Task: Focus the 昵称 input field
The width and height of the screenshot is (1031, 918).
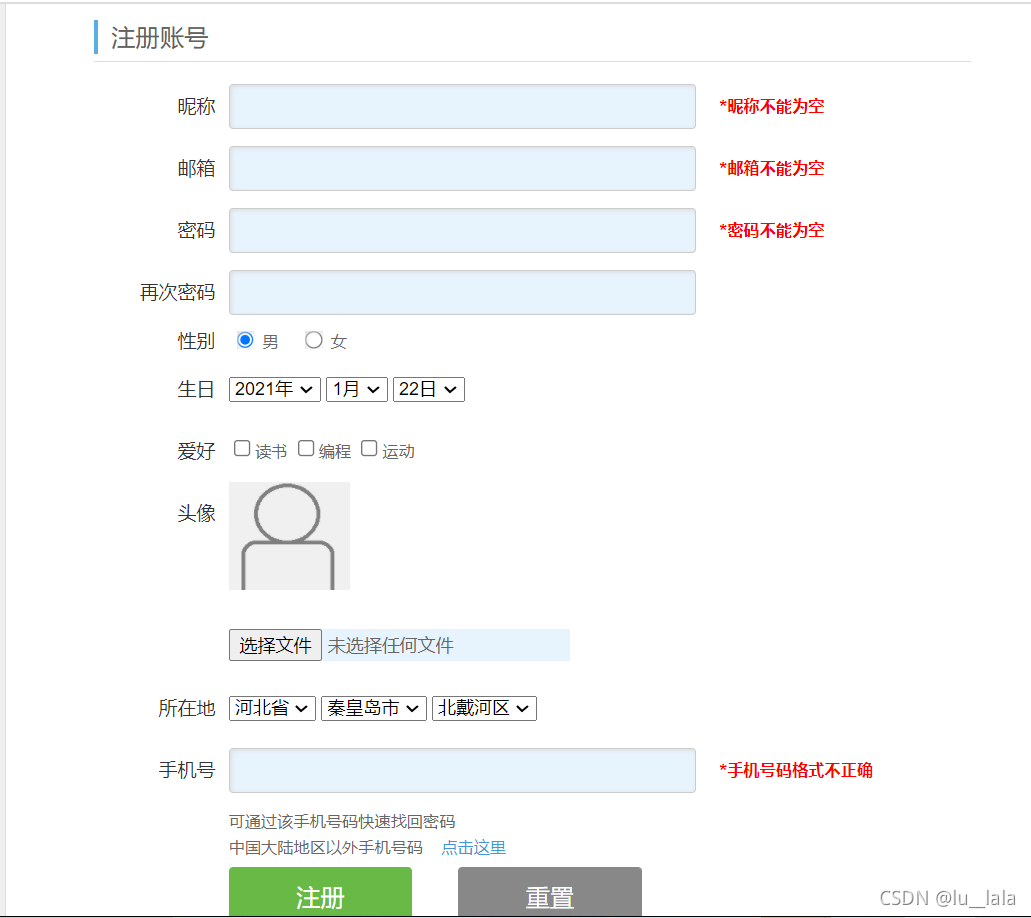Action: click(462, 107)
